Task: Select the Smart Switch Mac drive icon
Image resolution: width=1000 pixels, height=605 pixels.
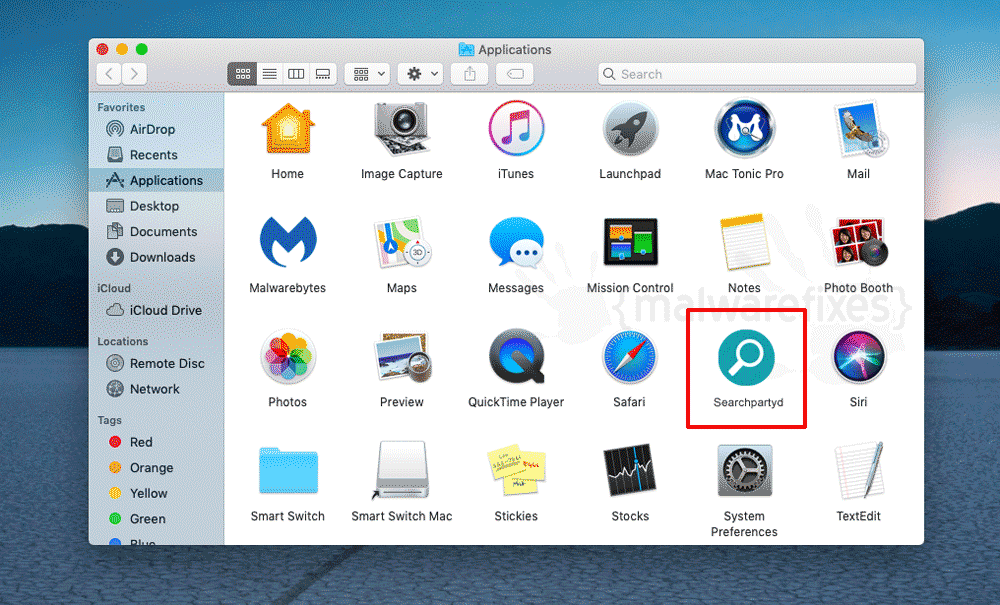Action: 402,470
